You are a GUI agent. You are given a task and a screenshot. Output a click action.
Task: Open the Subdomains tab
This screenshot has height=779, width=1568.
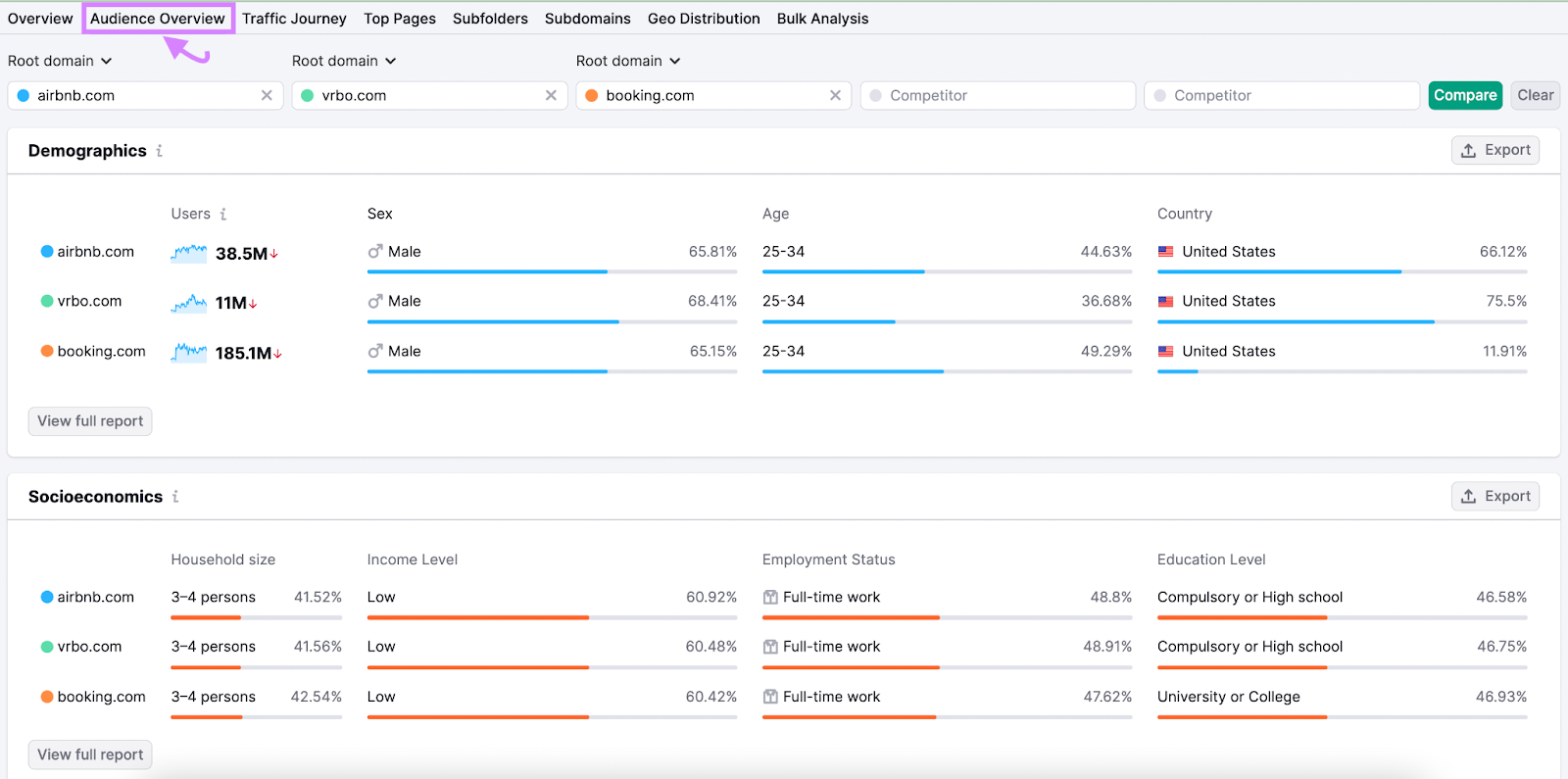click(x=588, y=19)
